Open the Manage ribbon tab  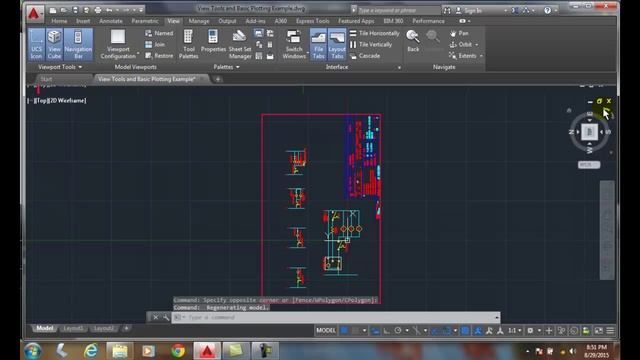point(199,21)
